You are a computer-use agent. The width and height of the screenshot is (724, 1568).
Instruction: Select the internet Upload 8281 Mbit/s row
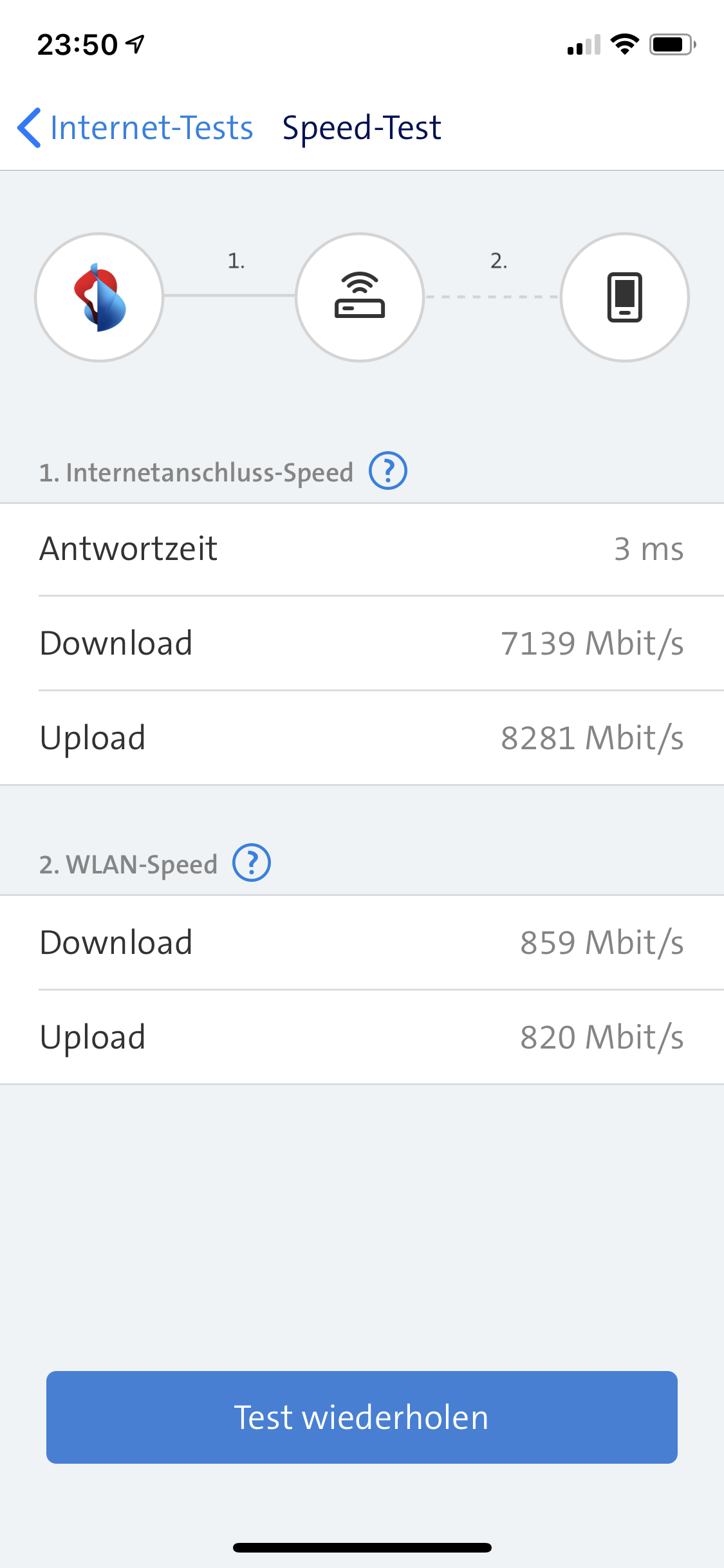(x=362, y=738)
